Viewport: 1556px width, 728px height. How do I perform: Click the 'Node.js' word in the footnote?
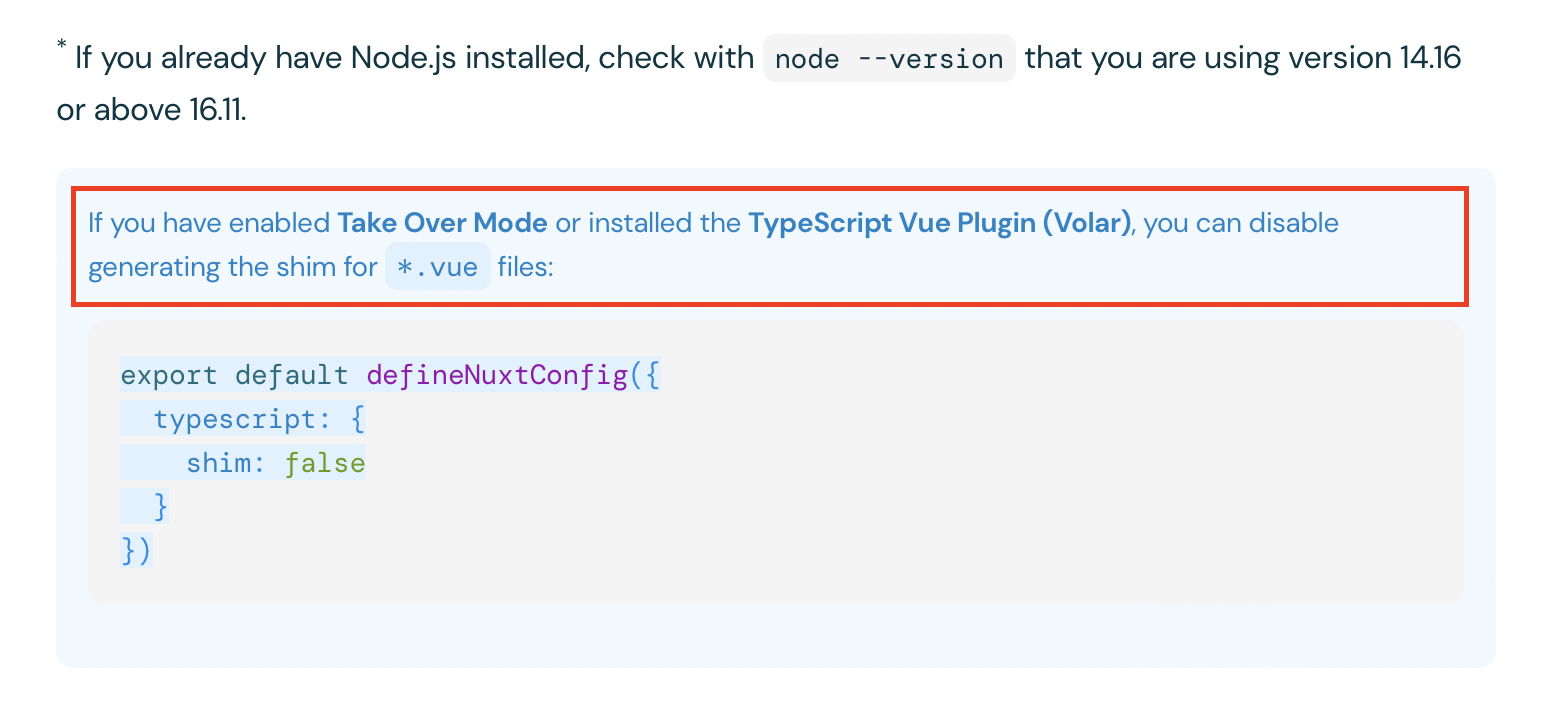point(404,59)
